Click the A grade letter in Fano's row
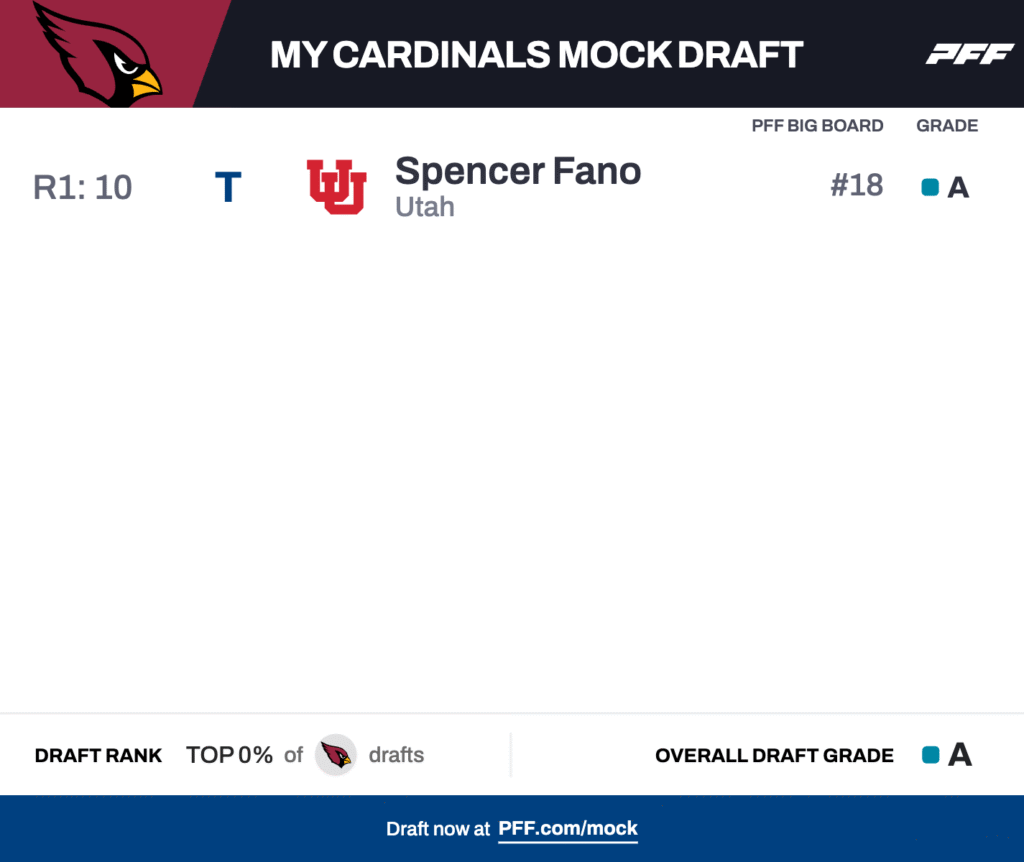 click(x=958, y=188)
